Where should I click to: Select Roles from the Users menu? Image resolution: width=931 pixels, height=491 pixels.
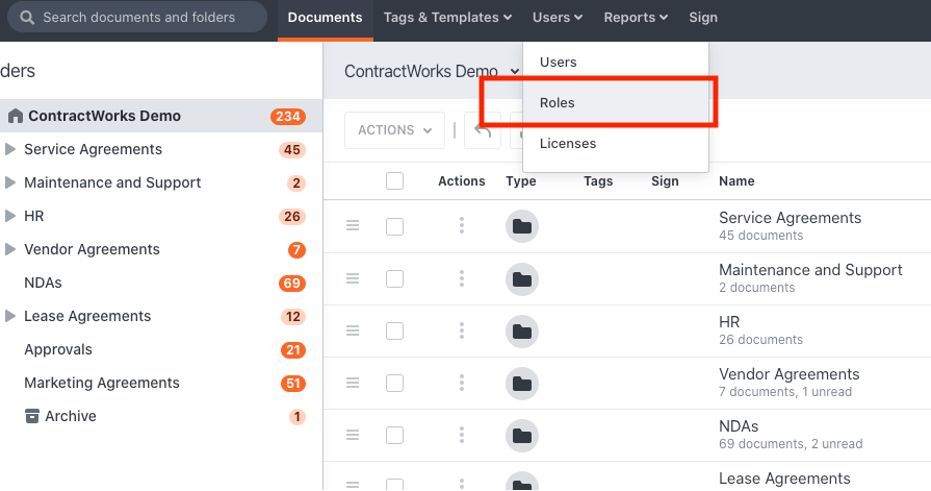[557, 103]
